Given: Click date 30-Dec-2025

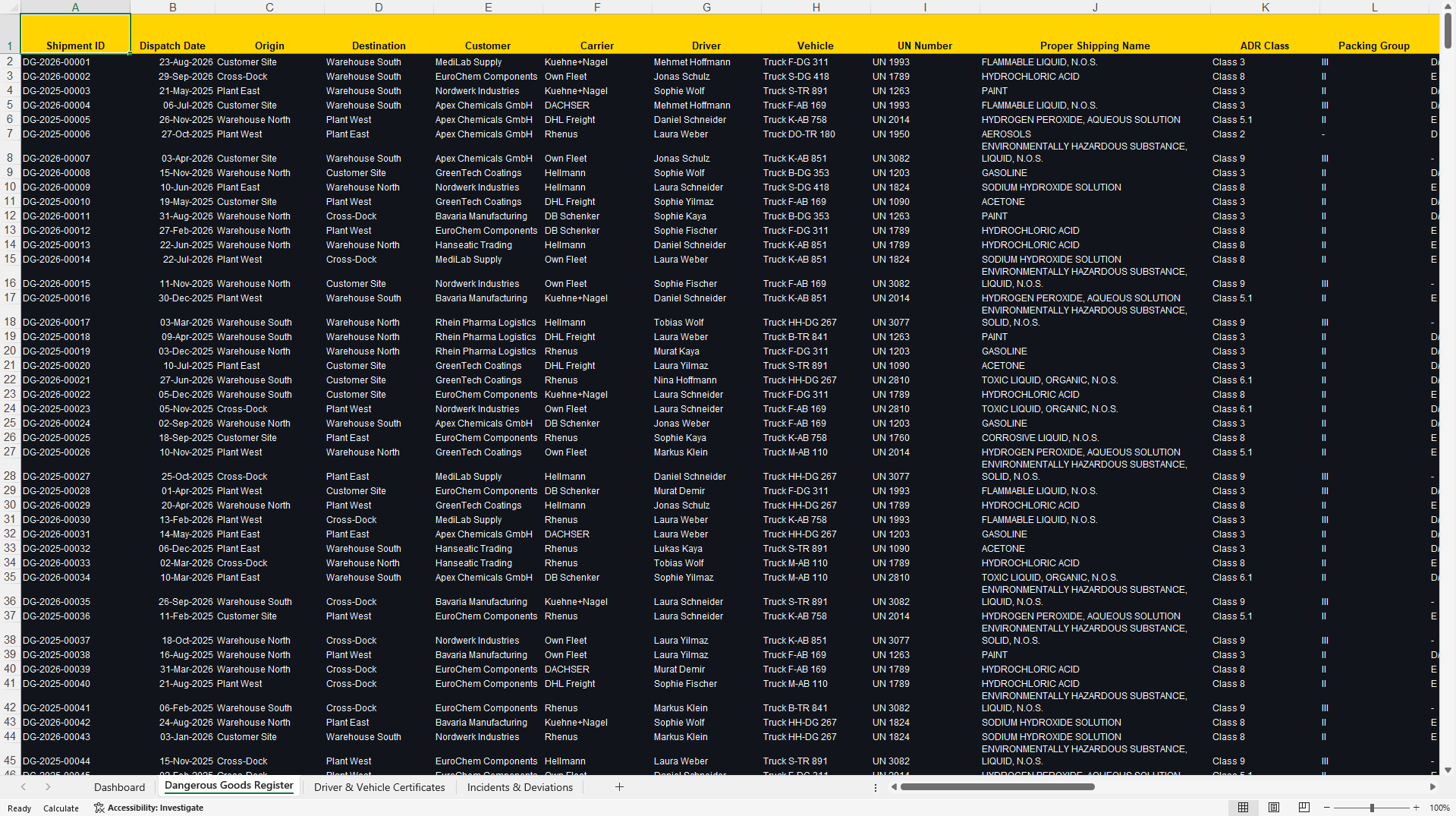Looking at the screenshot, I should (x=172, y=298).
